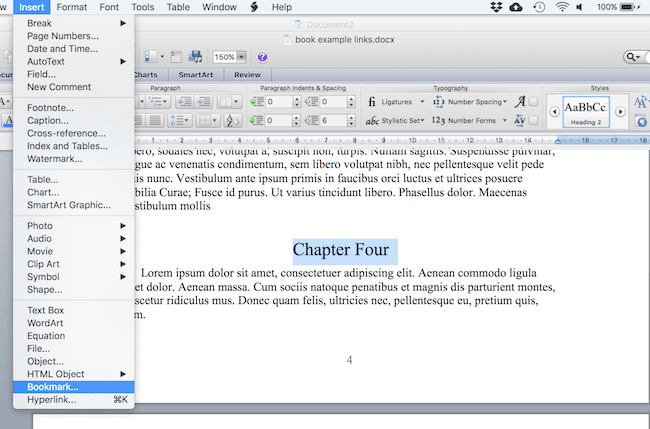Screen dimensions: 650x429
Task: Click the Number Spacing icon
Action: (x=438, y=102)
